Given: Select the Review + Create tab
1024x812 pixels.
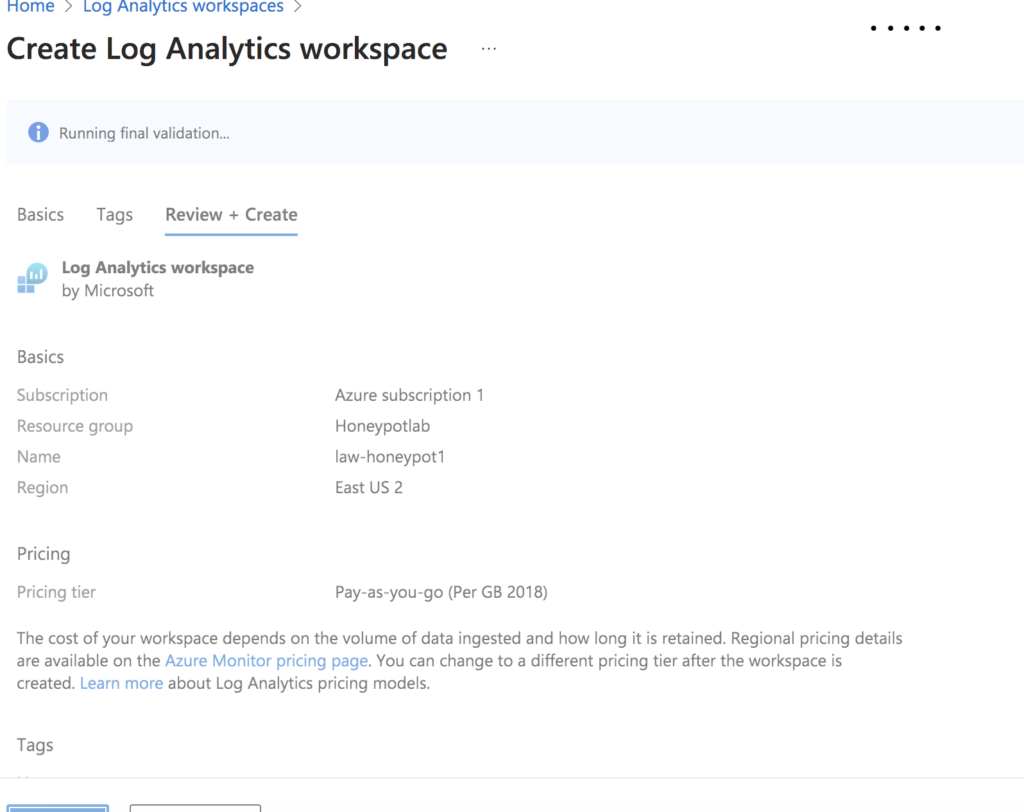Looking at the screenshot, I should pos(231,214).
